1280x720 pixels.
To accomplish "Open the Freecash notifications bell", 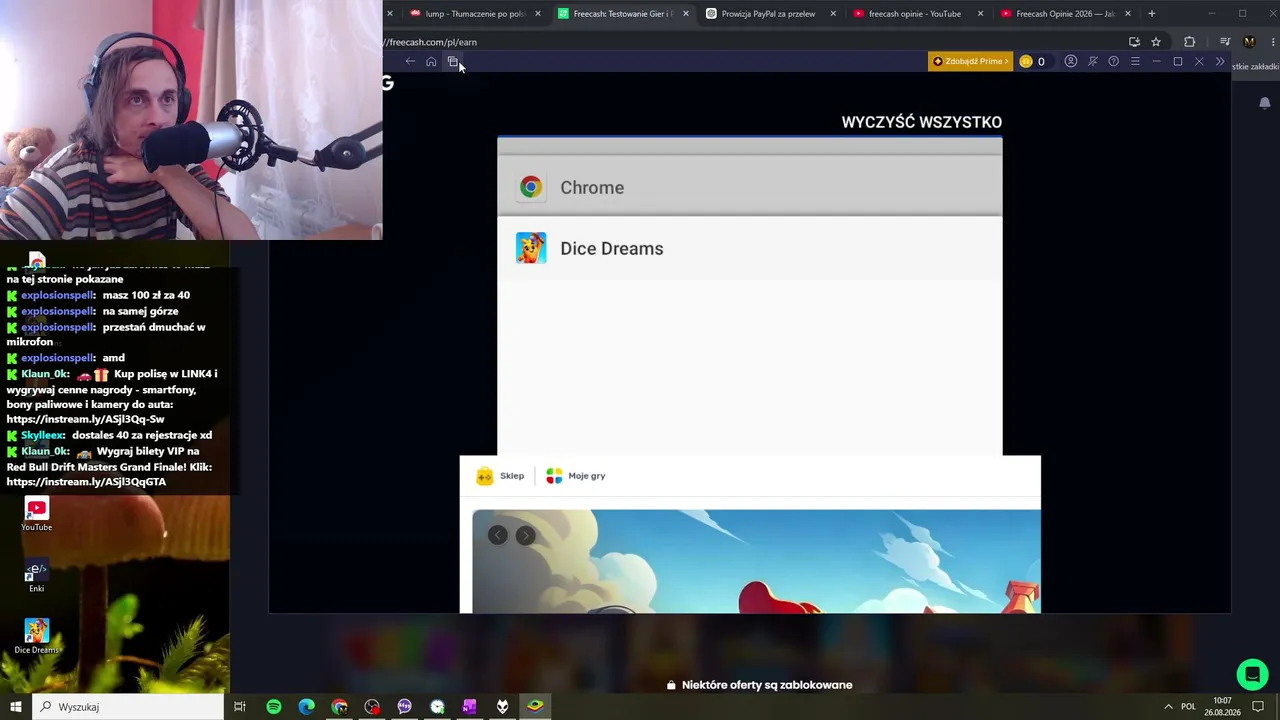I will (x=1264, y=103).
